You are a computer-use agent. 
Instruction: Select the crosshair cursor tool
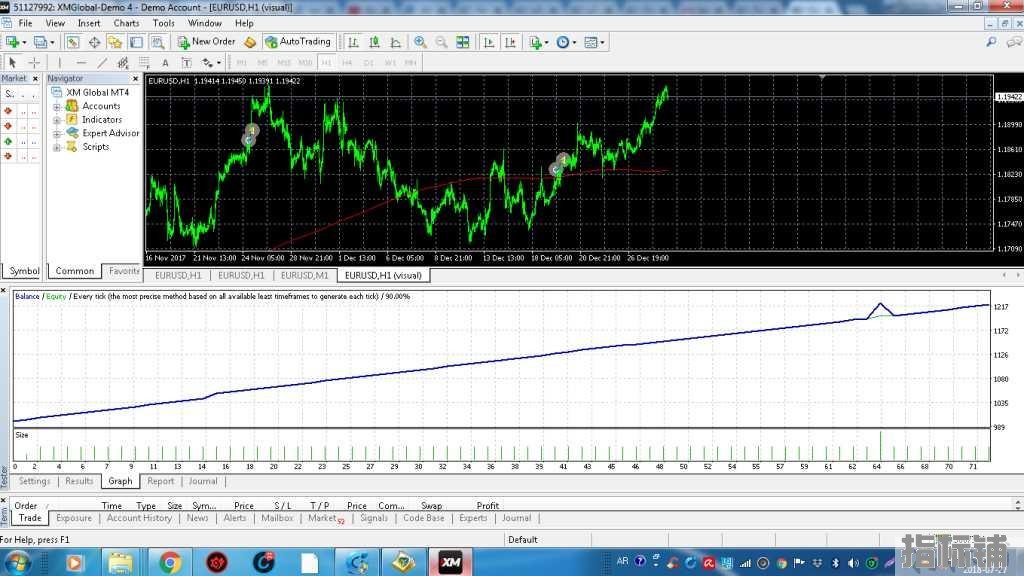coord(34,62)
